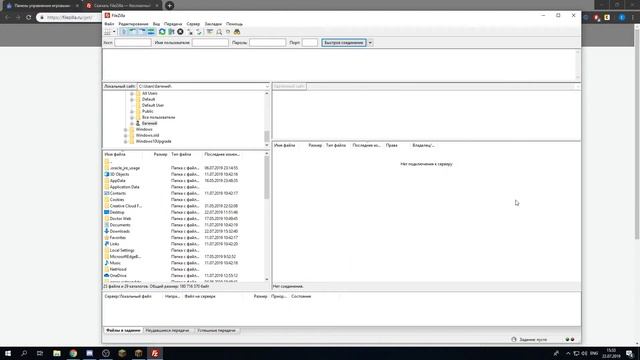
Task: Select the AppData folder row
Action: (x=183, y=181)
